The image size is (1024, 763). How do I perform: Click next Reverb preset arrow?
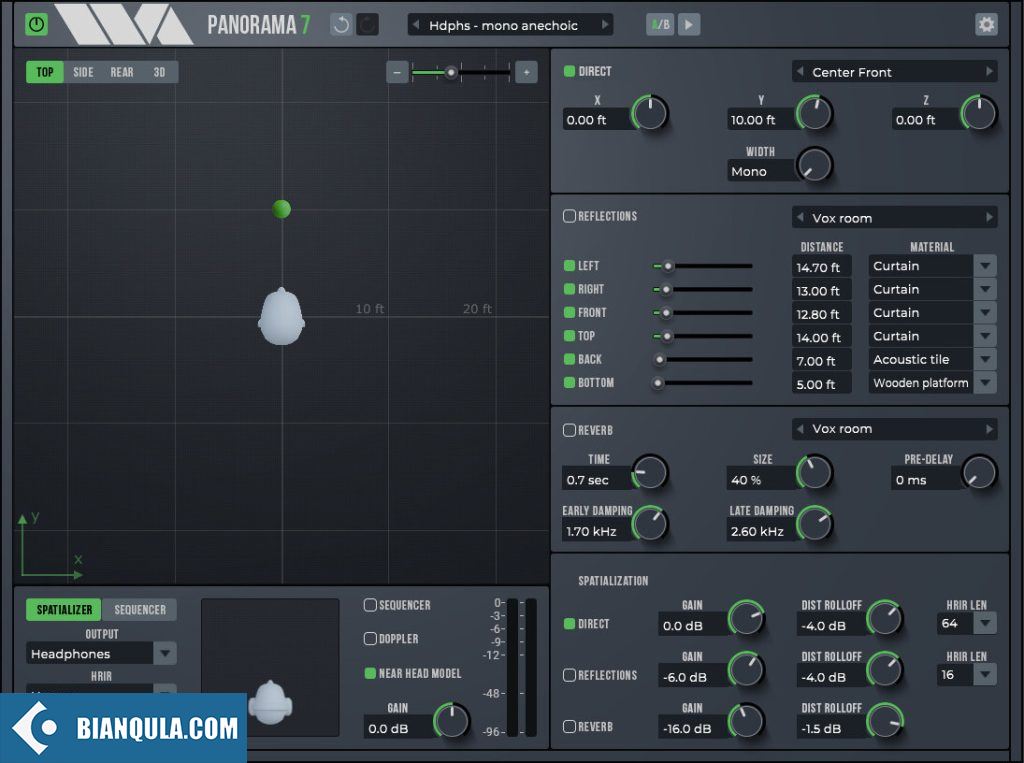(989, 429)
